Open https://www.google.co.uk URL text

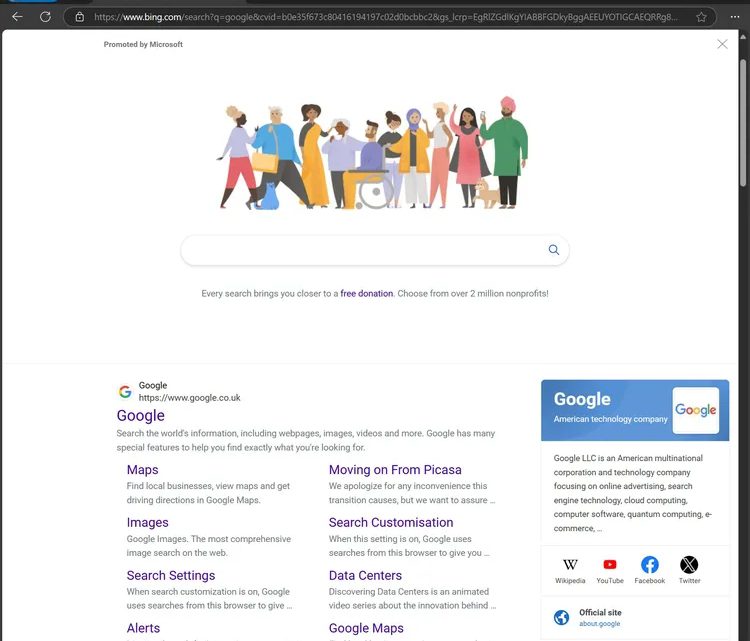pos(189,398)
